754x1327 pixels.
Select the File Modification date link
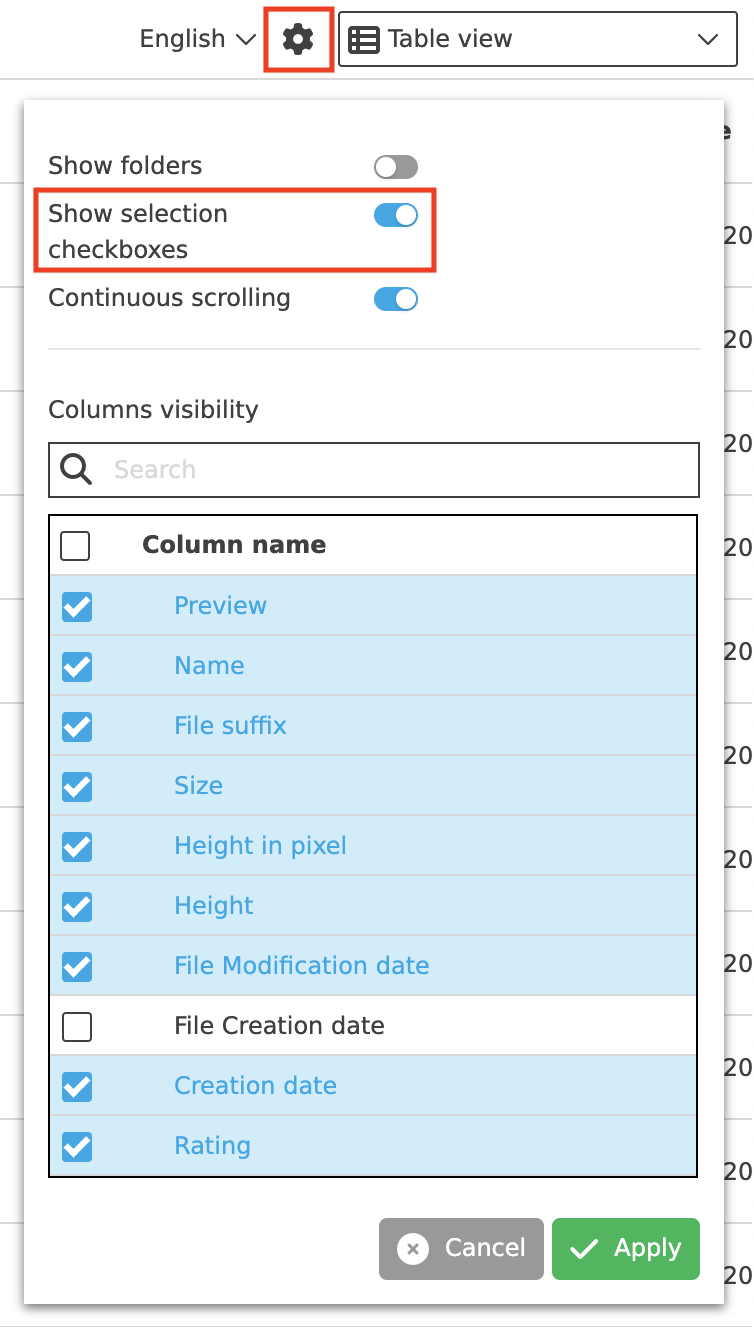click(302, 966)
